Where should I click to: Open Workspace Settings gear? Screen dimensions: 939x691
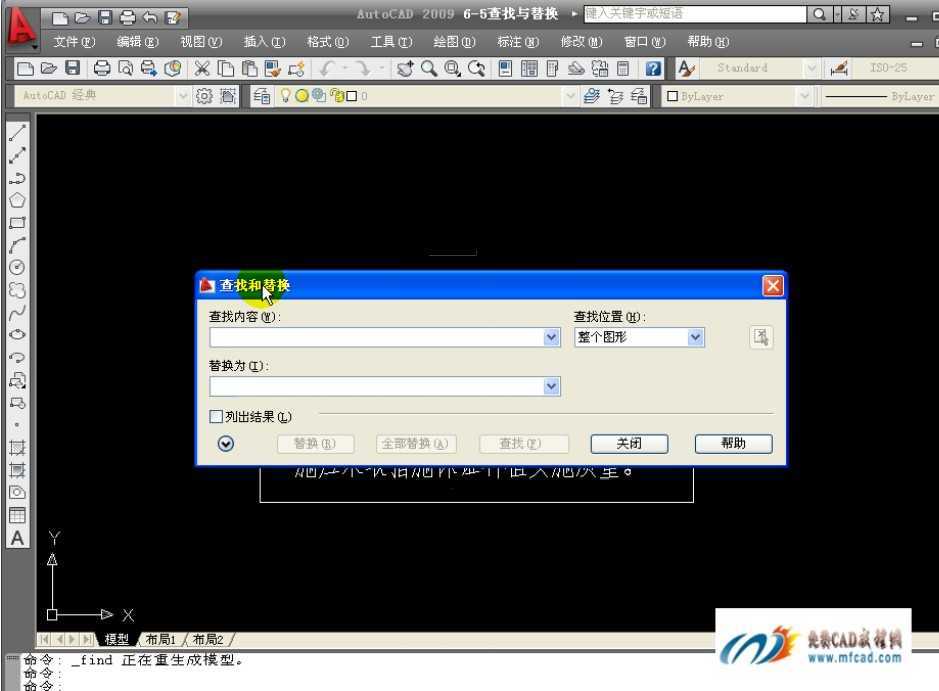pos(204,96)
